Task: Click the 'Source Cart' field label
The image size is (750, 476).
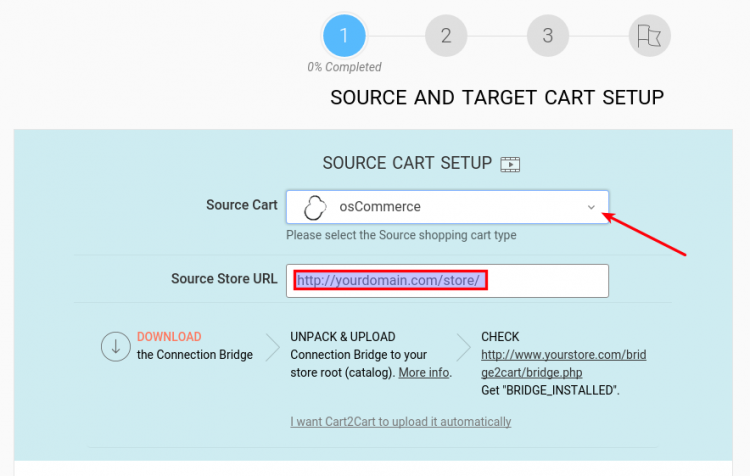Action: click(x=242, y=205)
